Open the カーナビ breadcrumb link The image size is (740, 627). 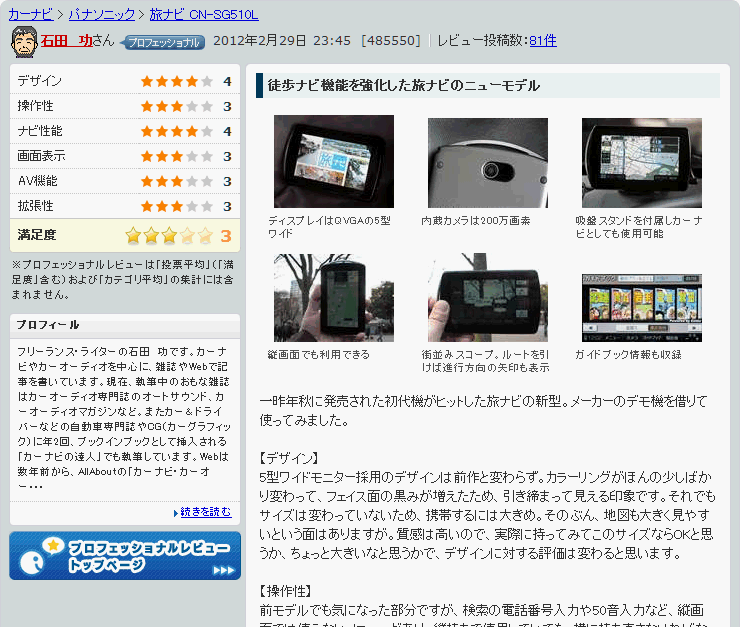tap(31, 15)
